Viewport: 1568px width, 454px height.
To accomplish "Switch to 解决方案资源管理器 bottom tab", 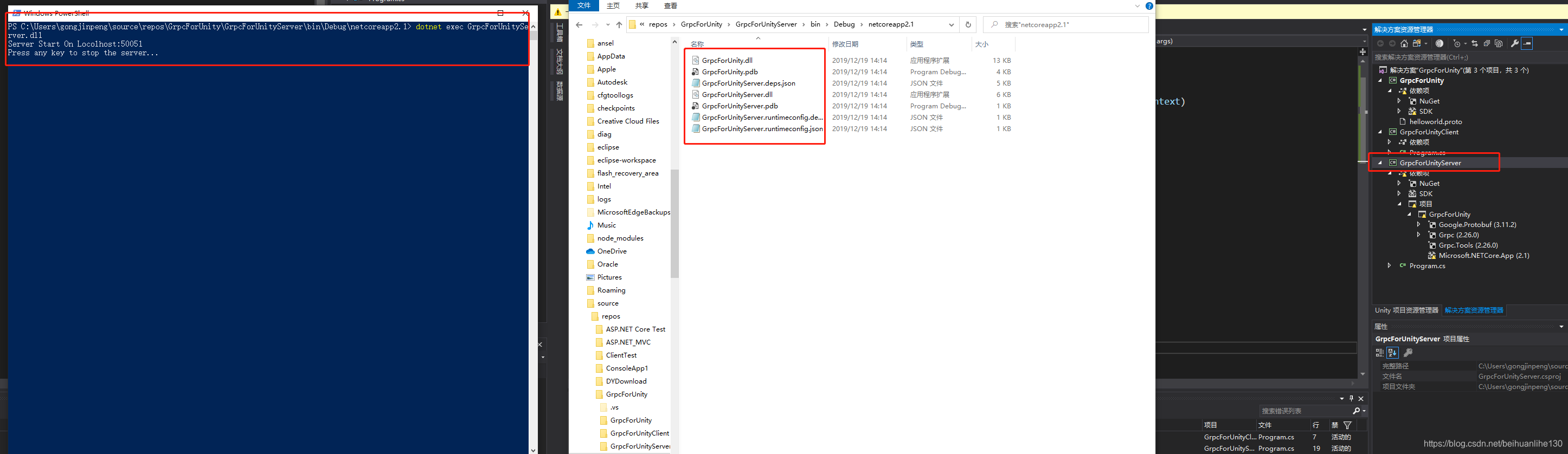I will [x=1474, y=310].
